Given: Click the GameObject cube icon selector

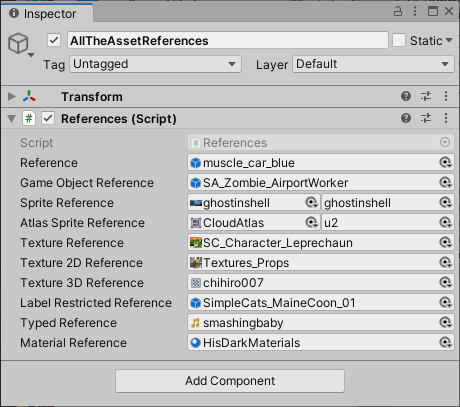Looking at the screenshot, I should pyautogui.click(x=20, y=44).
